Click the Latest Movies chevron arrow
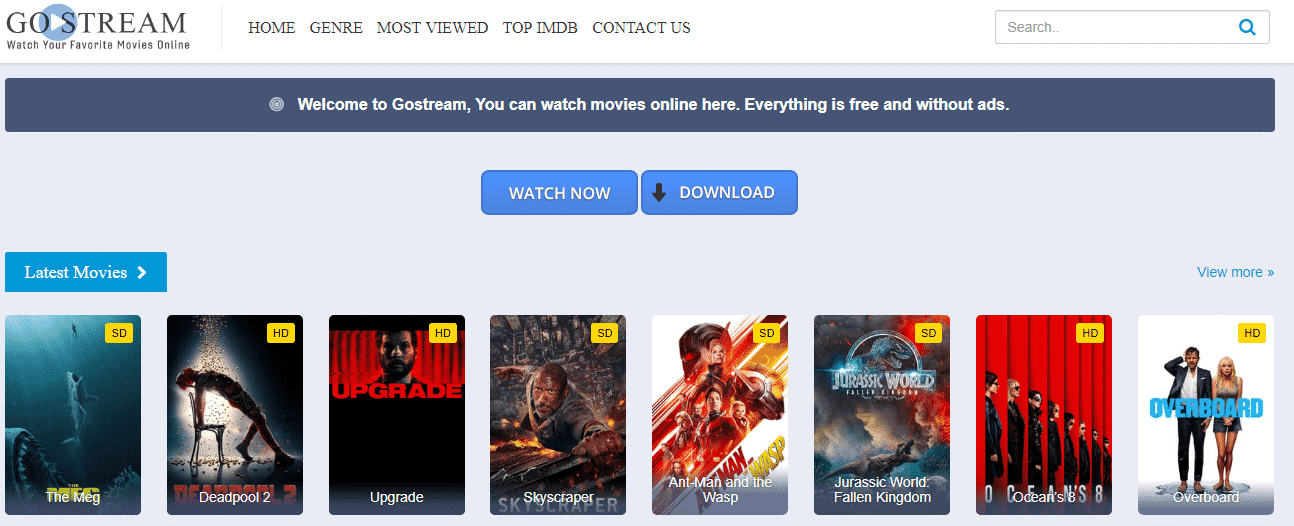The image size is (1294, 526). click(142, 272)
